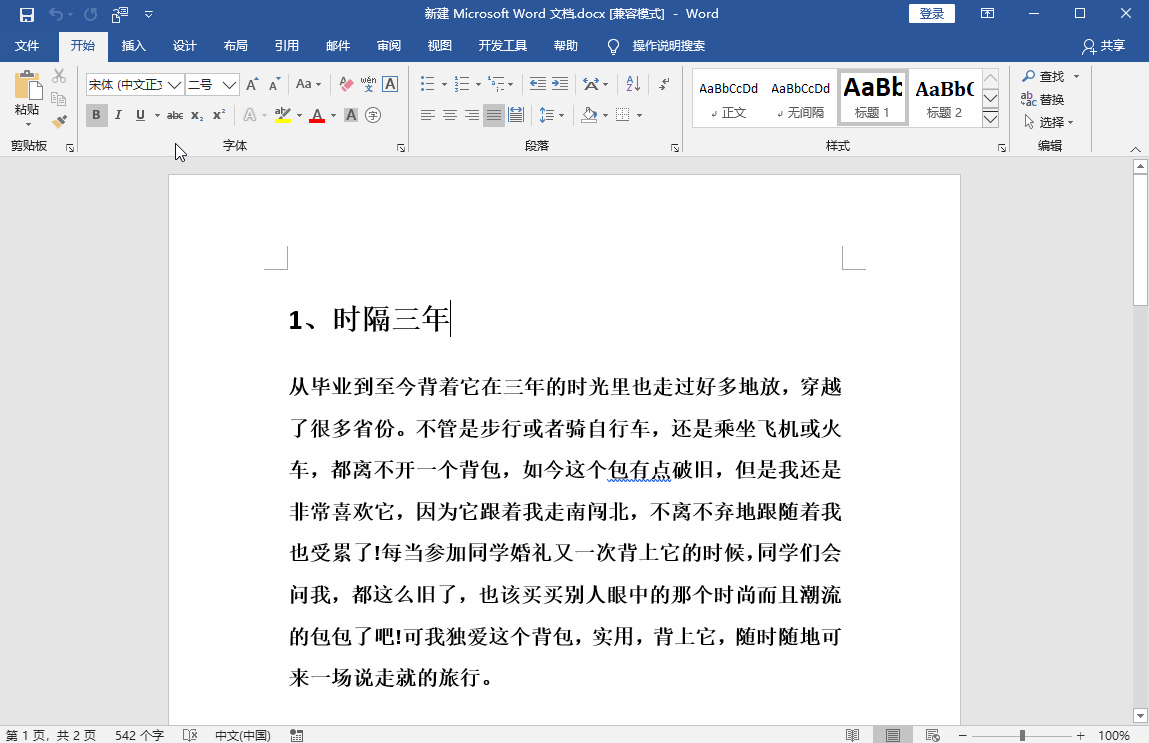The height and width of the screenshot is (743, 1149).
Task: Toggle italic formatting
Action: coord(118,115)
